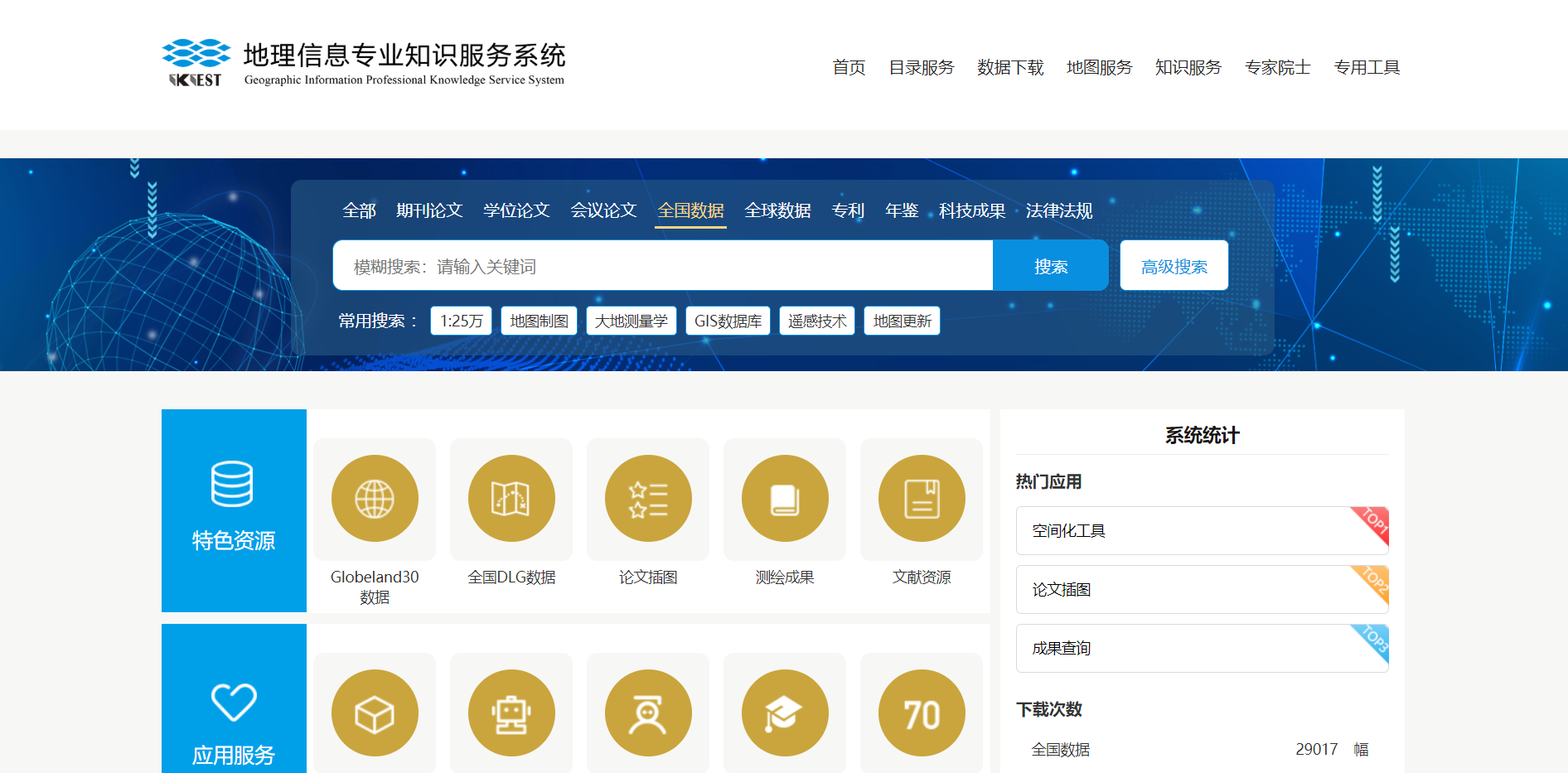
Task: Click the robot icon in 应用服务
Action: (x=511, y=713)
